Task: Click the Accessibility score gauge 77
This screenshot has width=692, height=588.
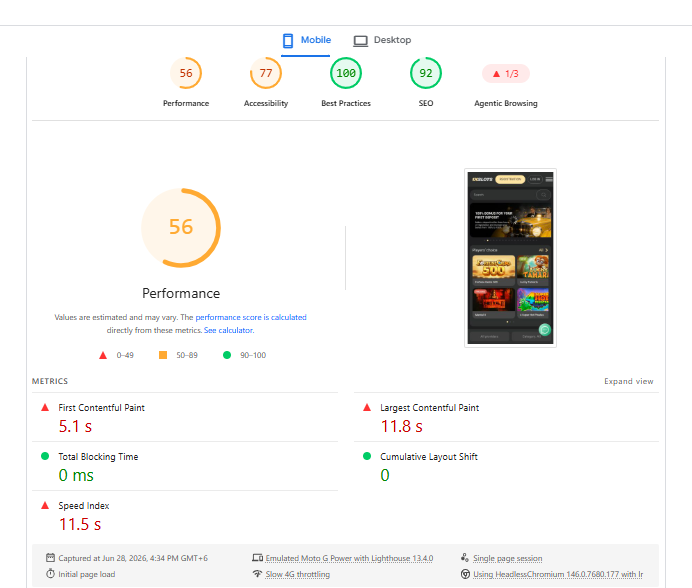Action: 266,73
